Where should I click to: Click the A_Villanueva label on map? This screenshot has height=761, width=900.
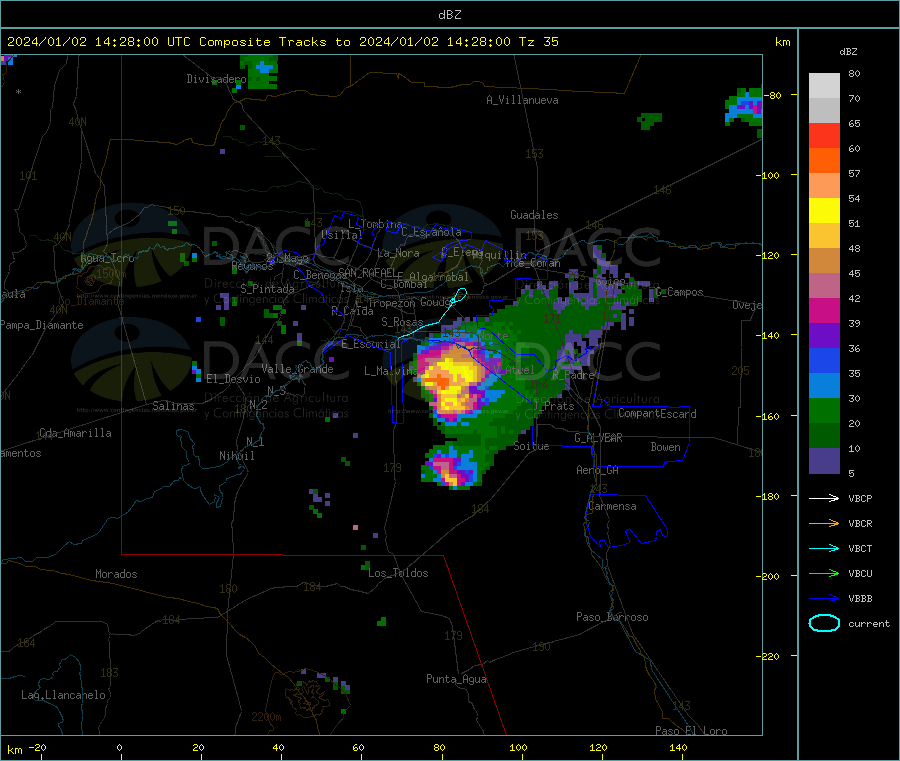pyautogui.click(x=522, y=100)
